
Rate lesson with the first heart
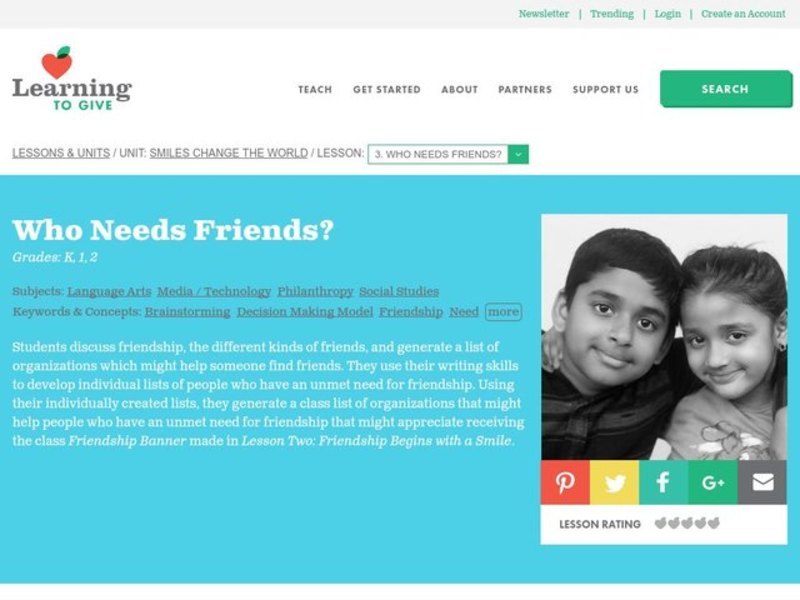660,523
